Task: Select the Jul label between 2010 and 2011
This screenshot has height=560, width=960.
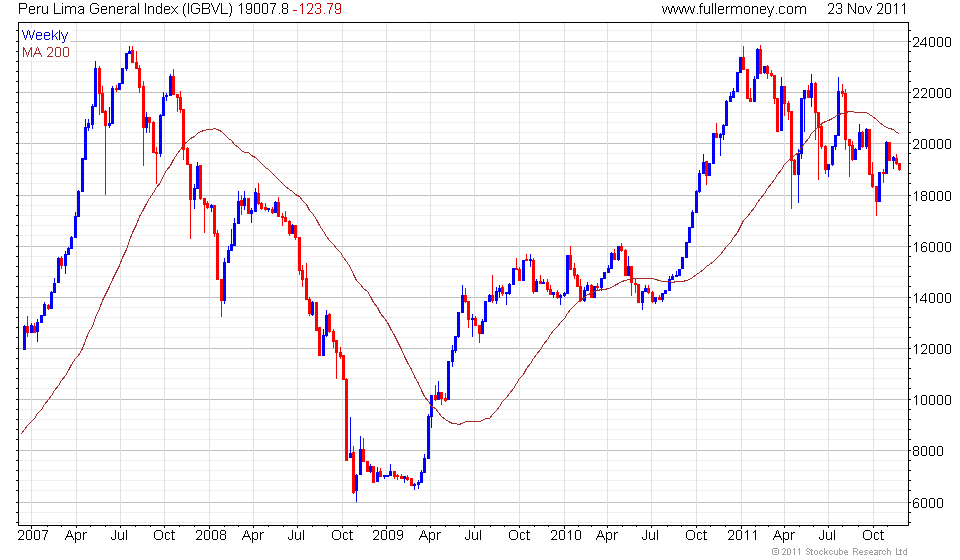Action: (x=650, y=536)
